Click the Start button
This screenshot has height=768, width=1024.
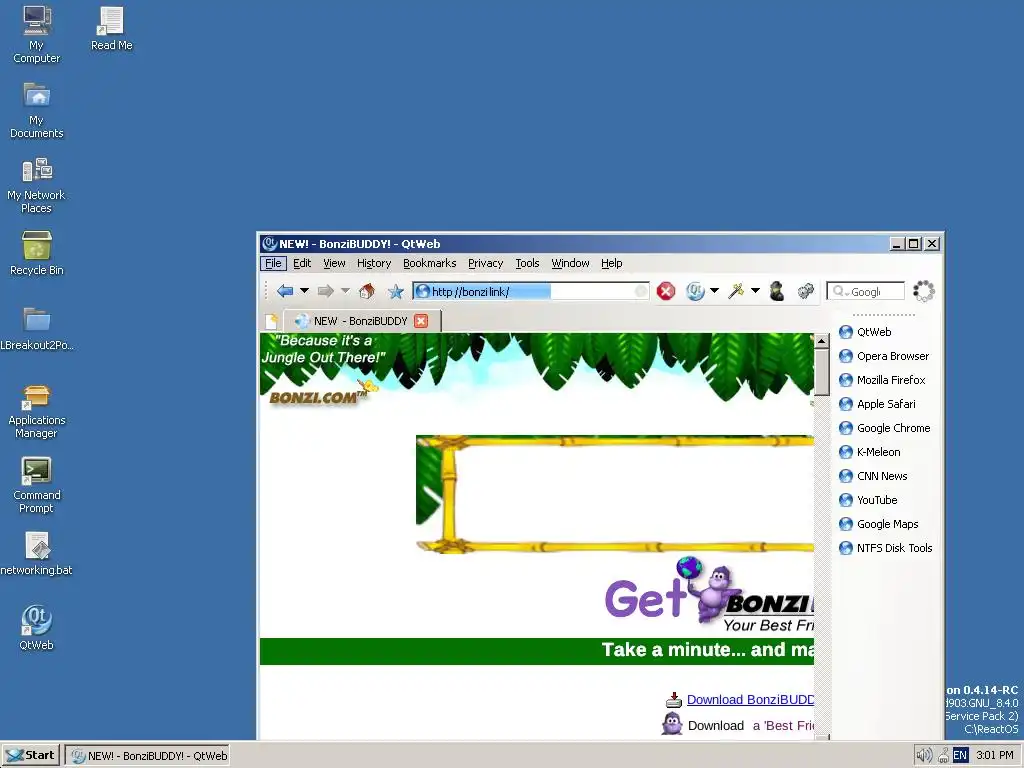pos(30,756)
